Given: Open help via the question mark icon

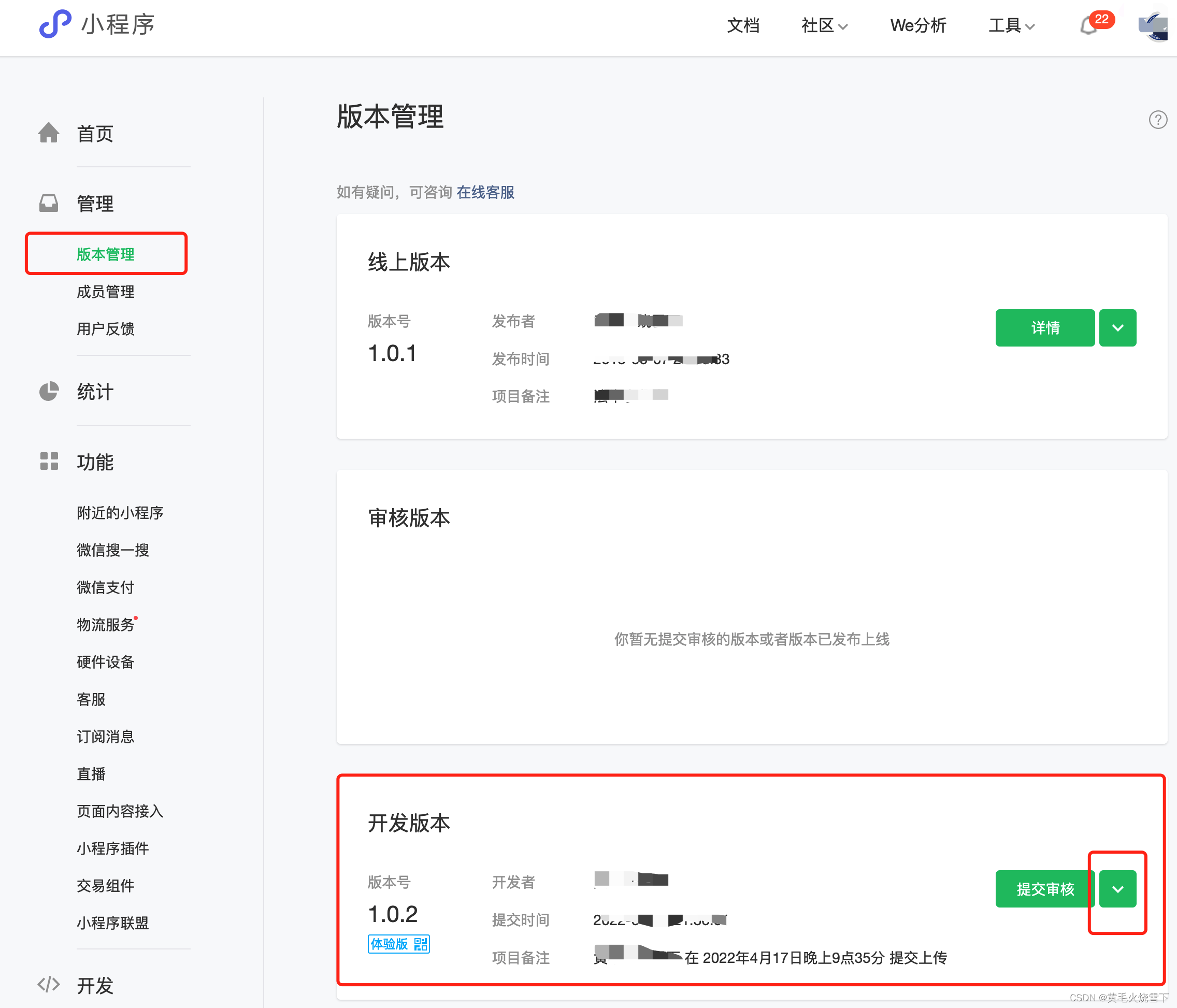Looking at the screenshot, I should pos(1158,119).
